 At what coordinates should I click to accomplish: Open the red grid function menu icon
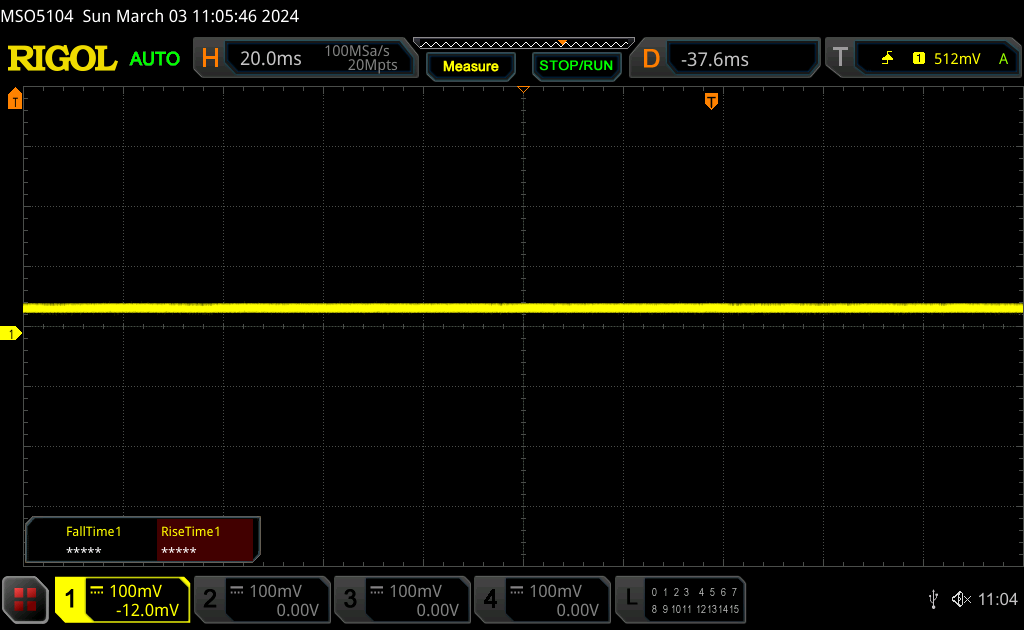[26, 600]
